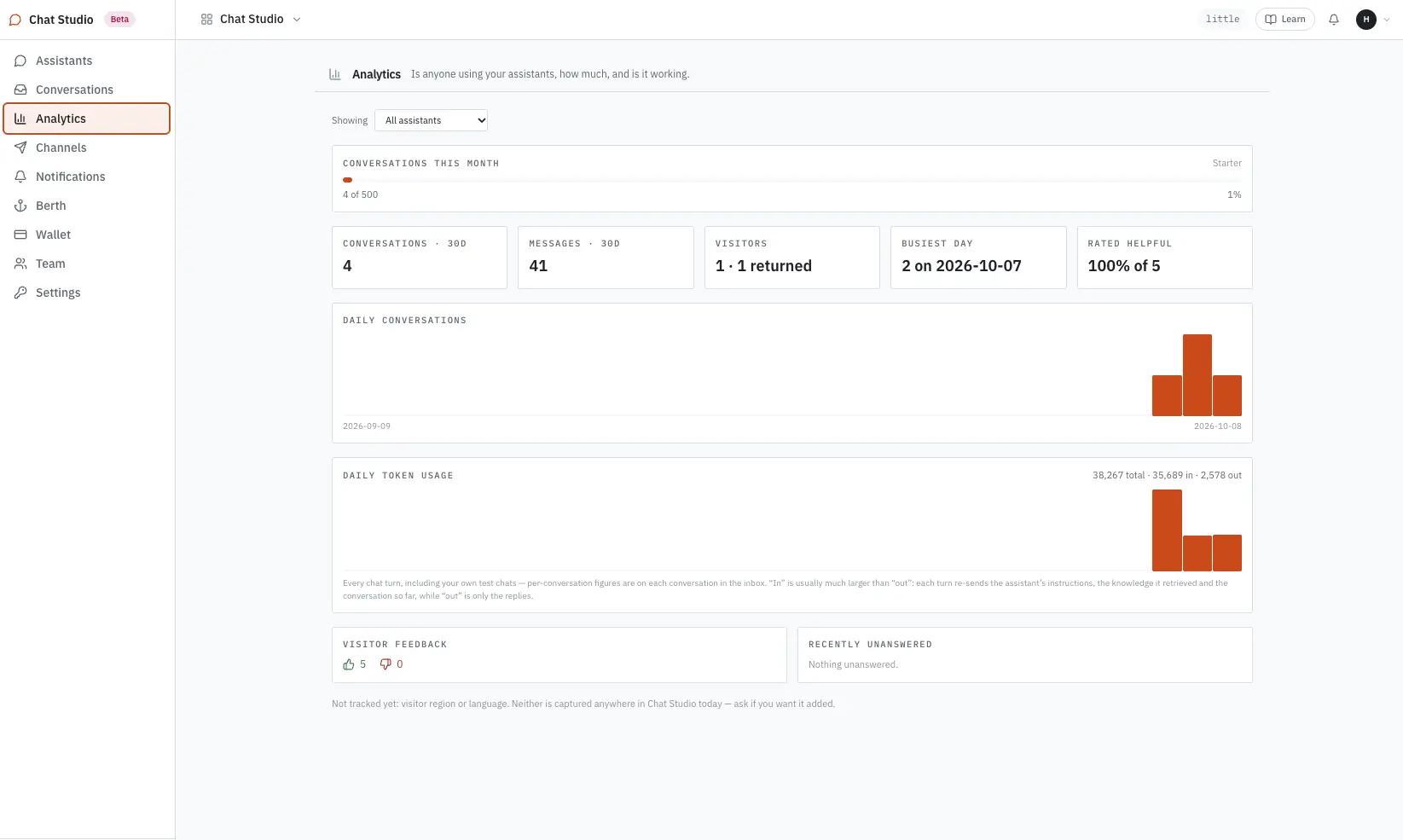
Task: Click the 2026-09-09 chart start date
Action: (x=367, y=426)
